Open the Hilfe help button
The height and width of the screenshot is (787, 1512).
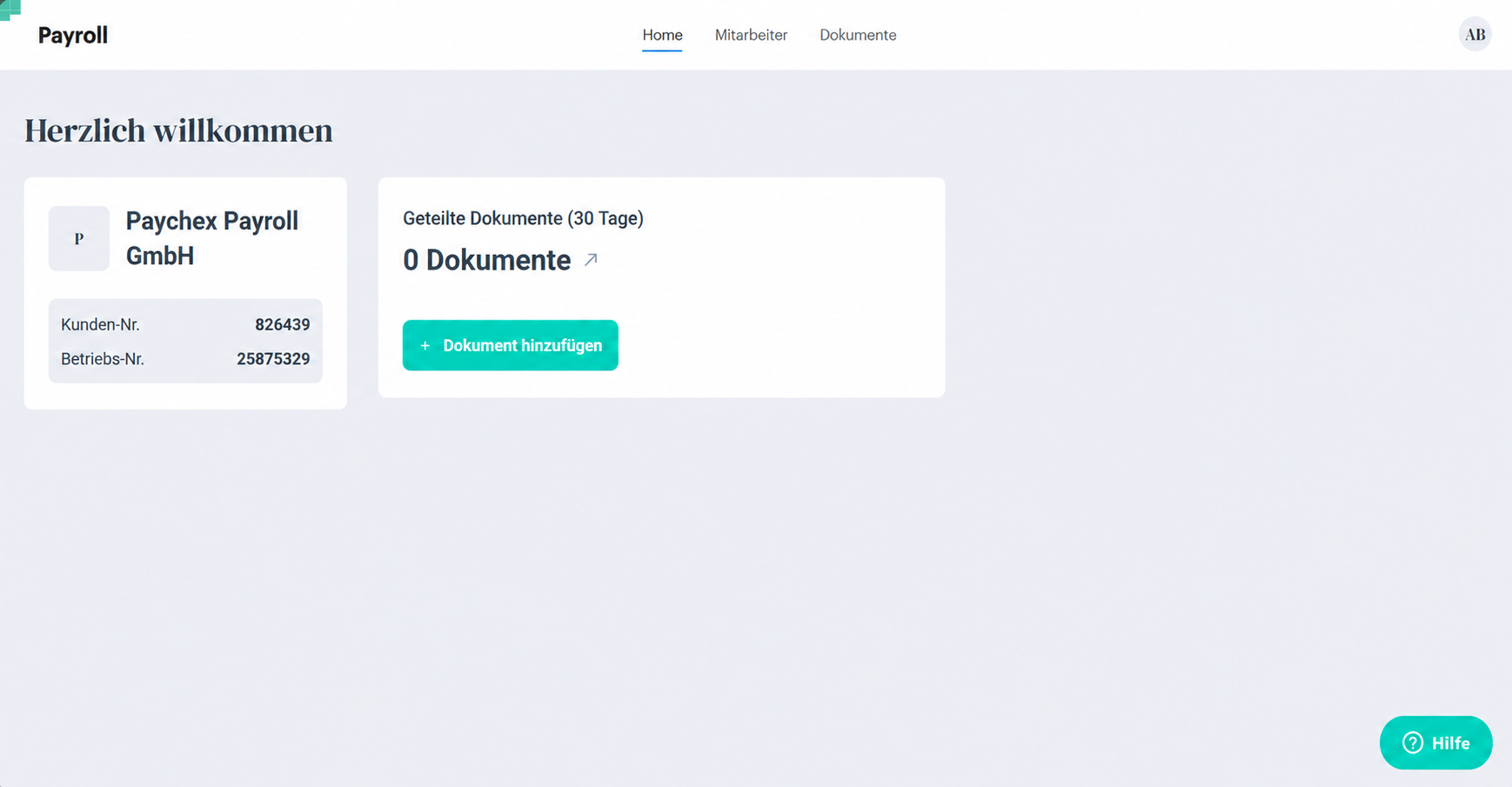[1435, 743]
